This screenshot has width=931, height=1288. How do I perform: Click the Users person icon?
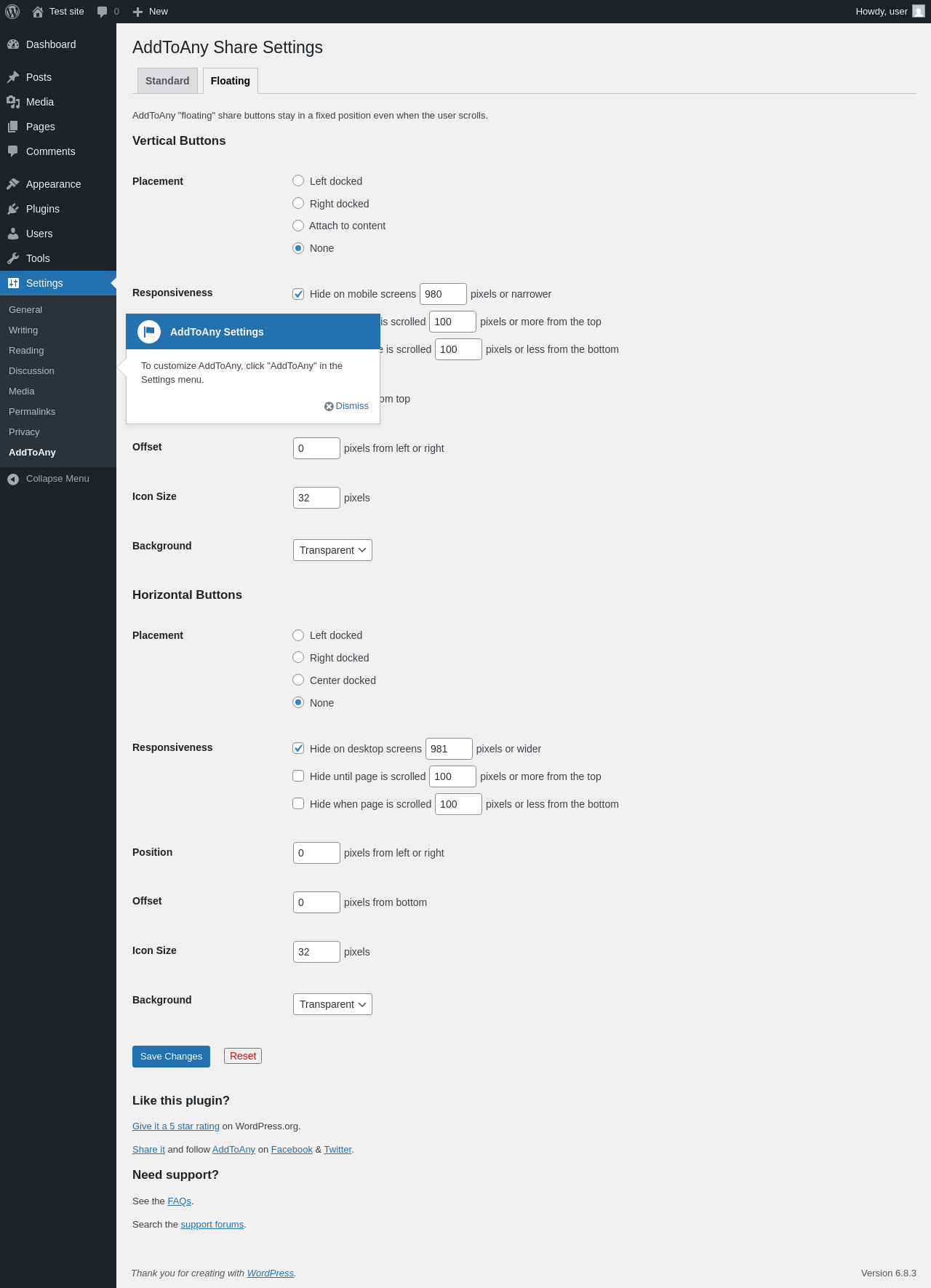pyautogui.click(x=13, y=234)
